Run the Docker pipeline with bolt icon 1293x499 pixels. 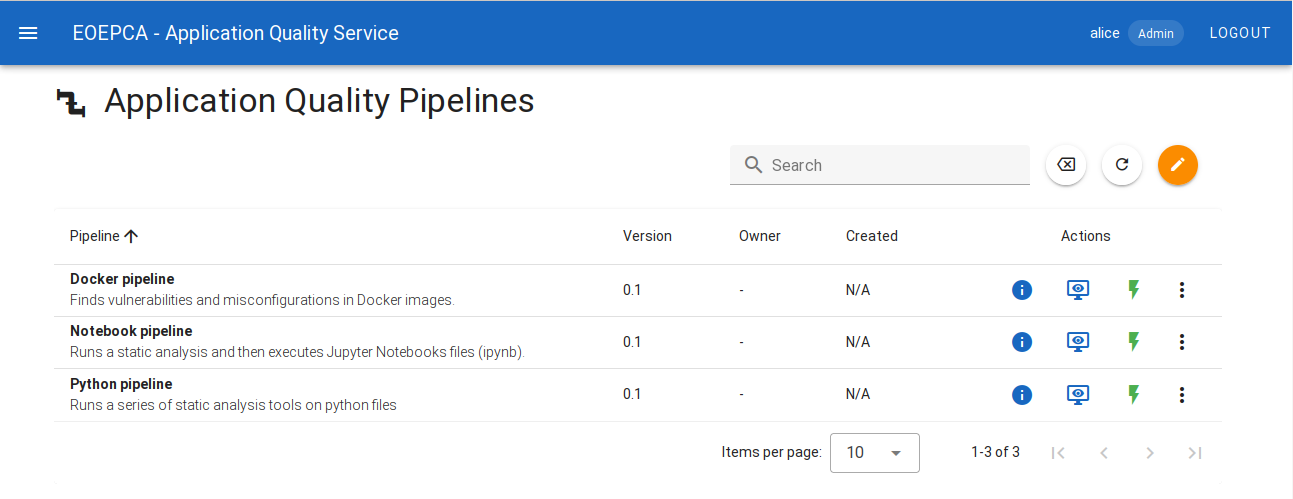tap(1134, 290)
